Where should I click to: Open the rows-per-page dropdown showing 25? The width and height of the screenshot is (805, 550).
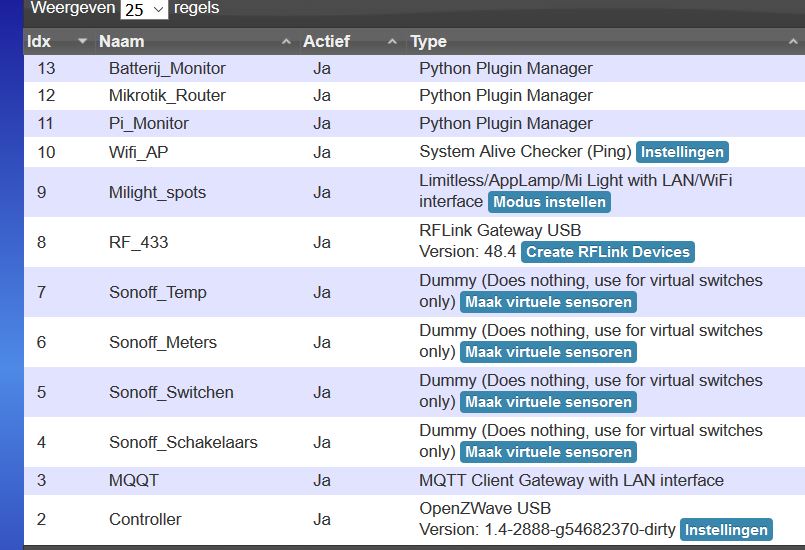coord(144,9)
